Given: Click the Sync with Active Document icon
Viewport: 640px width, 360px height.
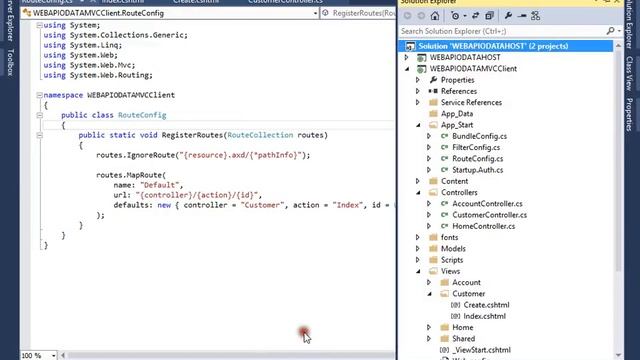Looking at the screenshot, I should (x=476, y=16).
